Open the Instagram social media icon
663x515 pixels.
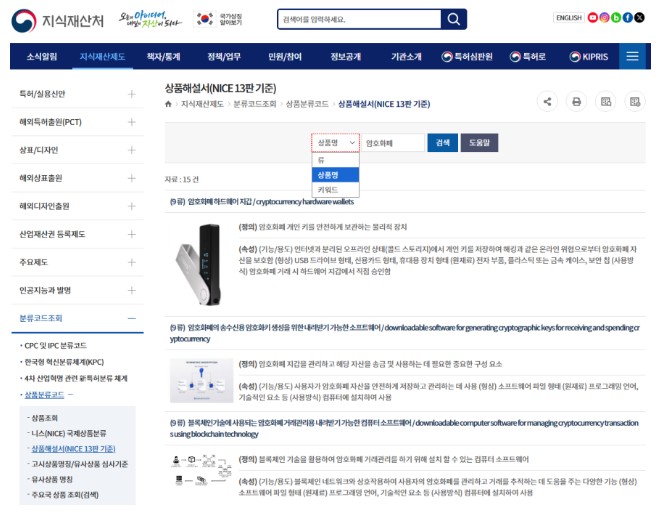pos(605,17)
